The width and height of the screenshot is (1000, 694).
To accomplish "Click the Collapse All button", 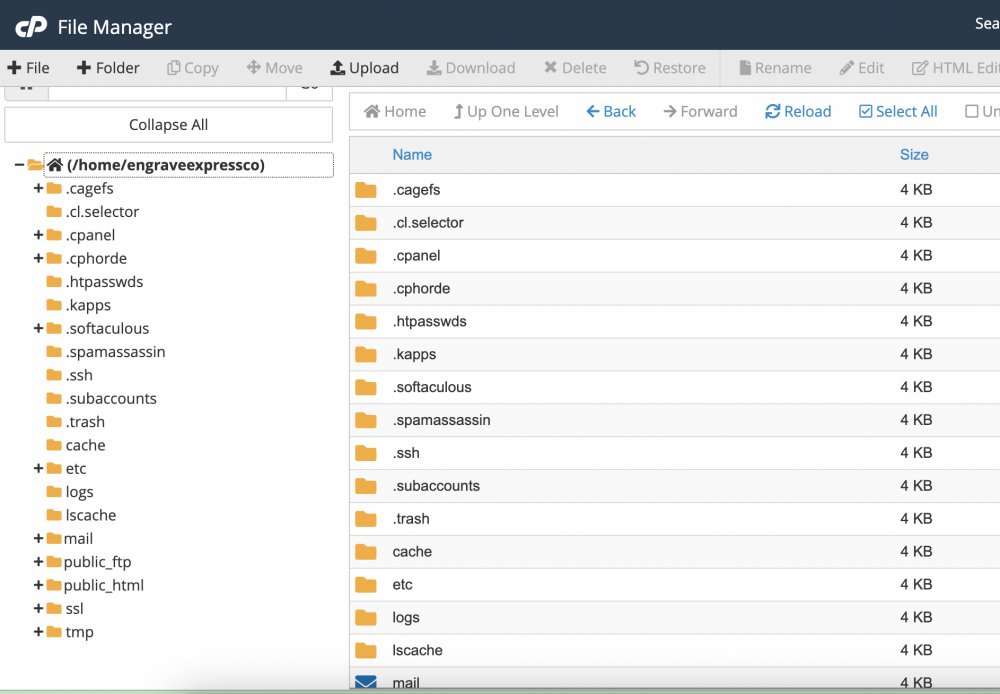I will click(168, 124).
